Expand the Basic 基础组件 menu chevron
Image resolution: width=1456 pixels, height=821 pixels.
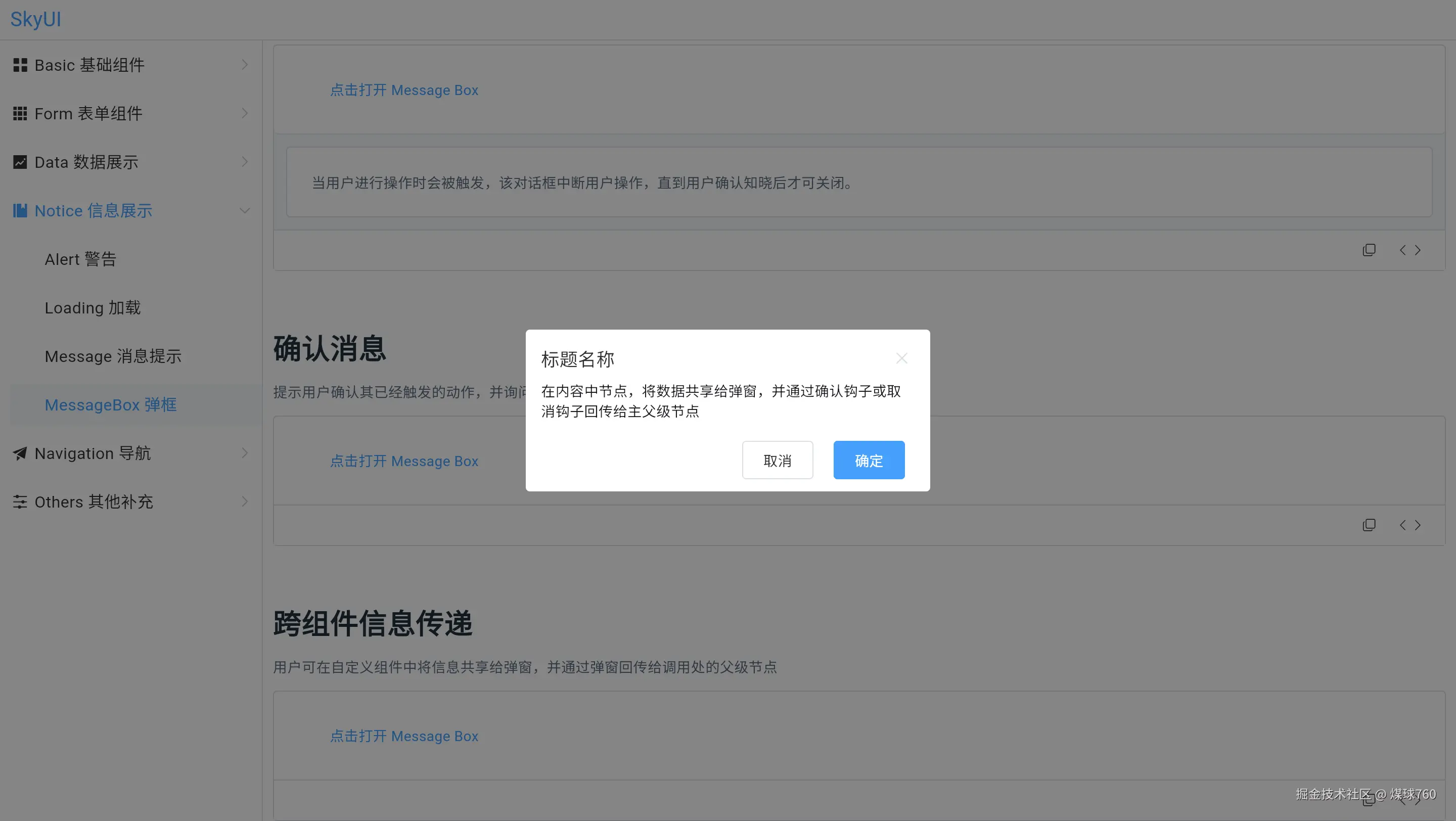[244, 65]
